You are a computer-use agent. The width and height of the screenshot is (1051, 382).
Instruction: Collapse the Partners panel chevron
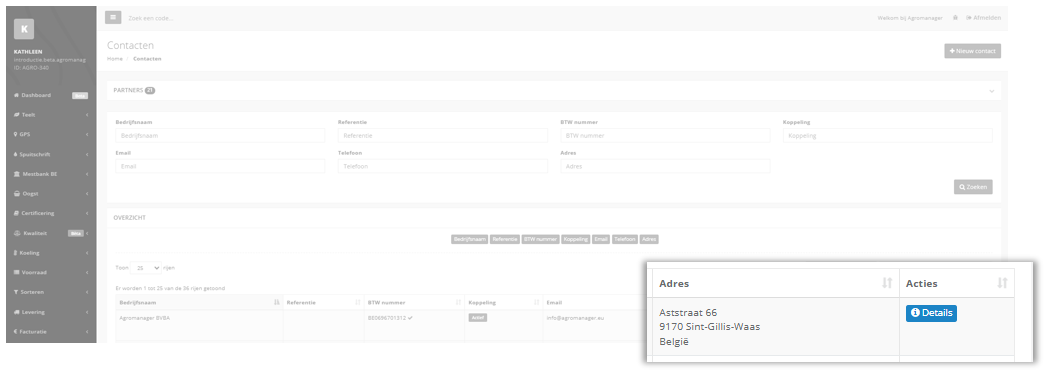(x=991, y=90)
